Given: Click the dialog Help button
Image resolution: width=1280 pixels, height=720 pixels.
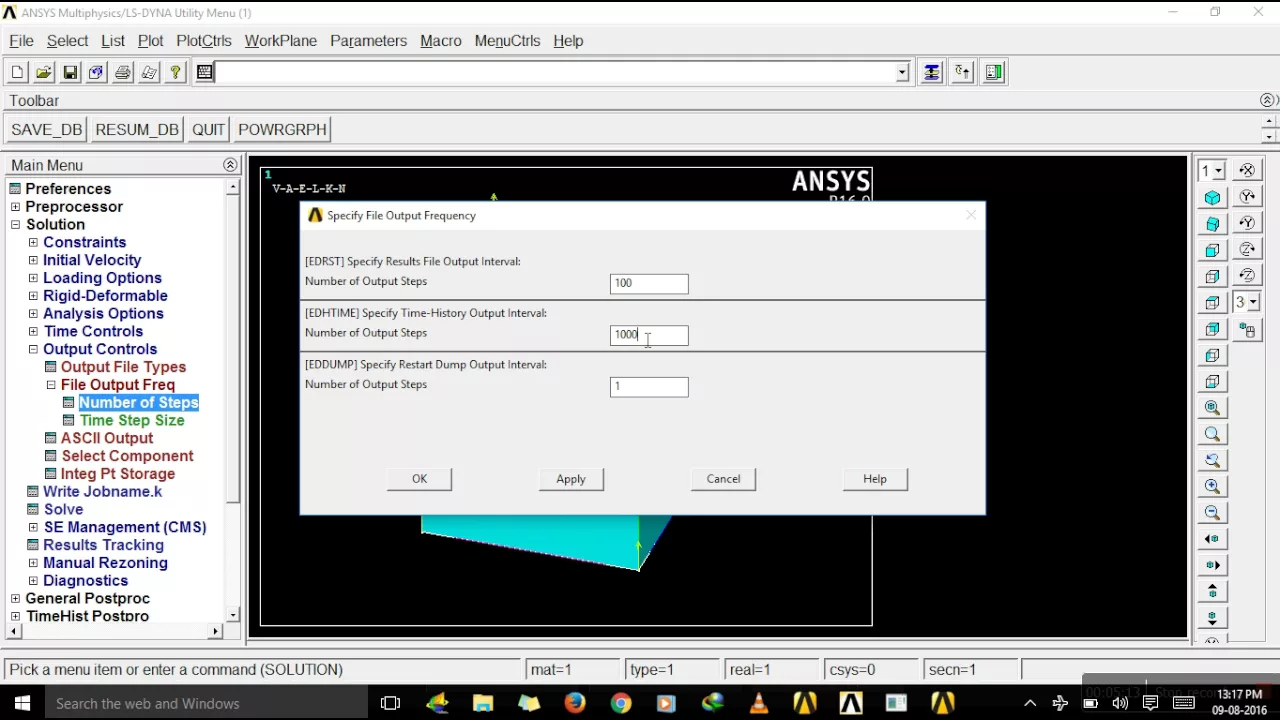Looking at the screenshot, I should coord(875,479).
